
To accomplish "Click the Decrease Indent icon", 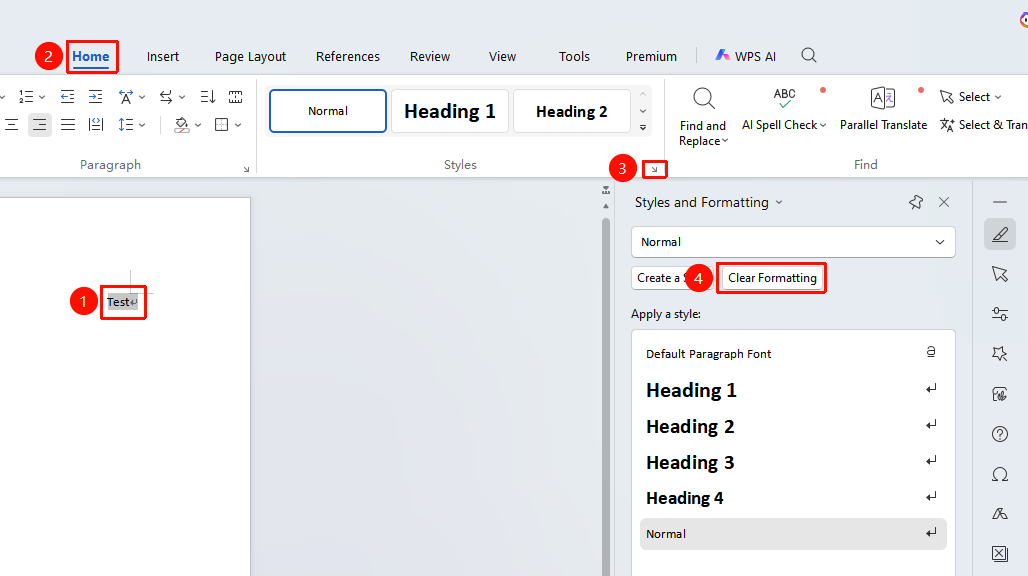I will 67,97.
